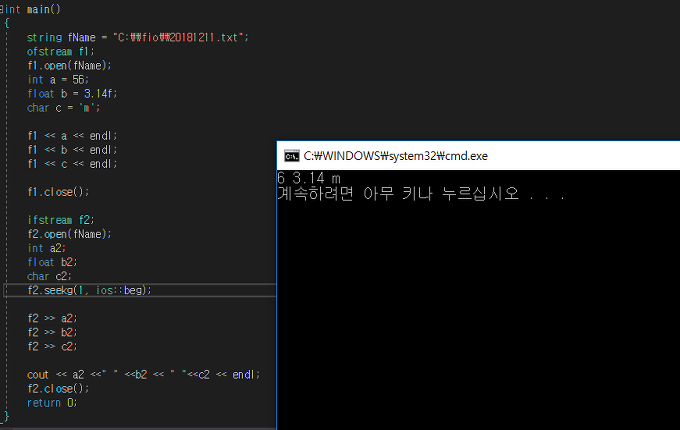Screen dimensions: 680x430
Task: Click the "char c = 'm';" line
Action: click(x=63, y=108)
